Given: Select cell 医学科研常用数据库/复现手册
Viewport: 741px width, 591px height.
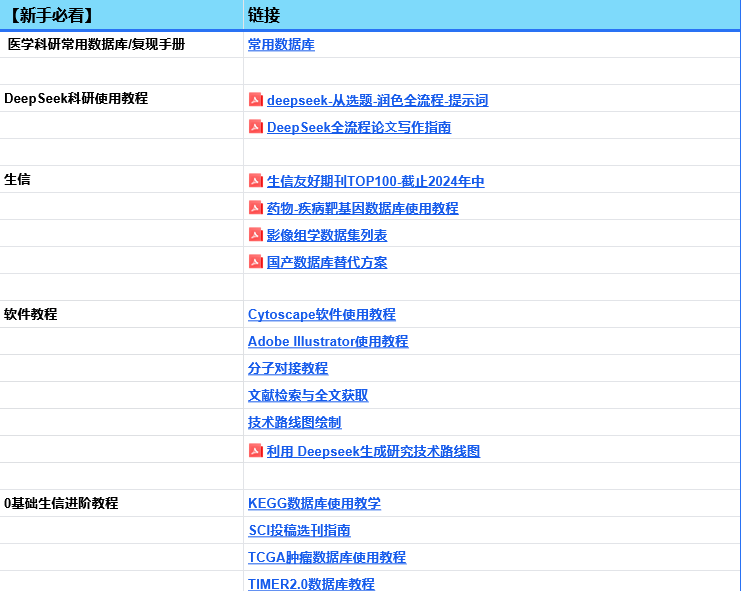Looking at the screenshot, I should click(x=121, y=44).
